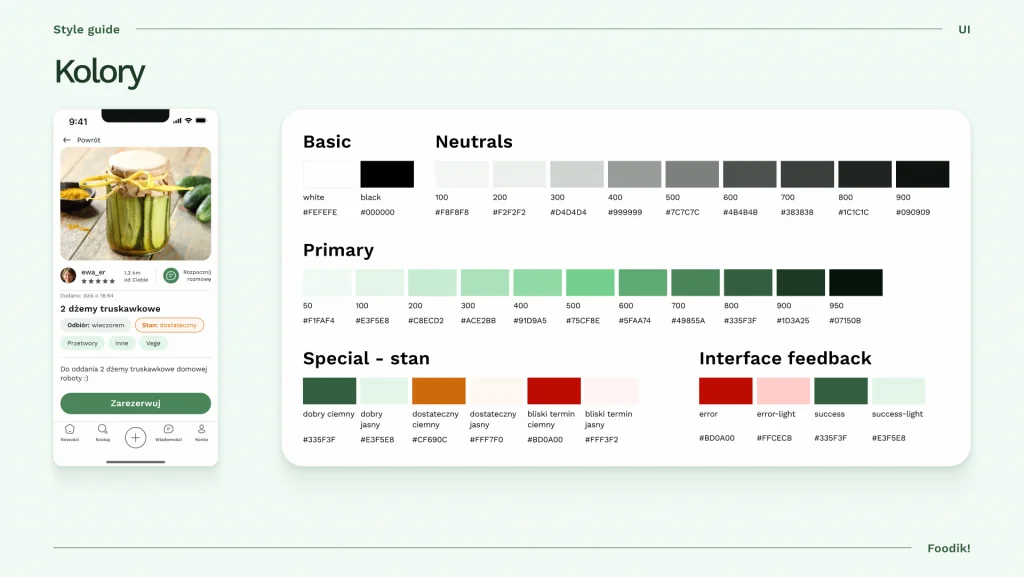Open the messages icon in bottom navigation
The width and height of the screenshot is (1024, 577).
pyautogui.click(x=168, y=429)
